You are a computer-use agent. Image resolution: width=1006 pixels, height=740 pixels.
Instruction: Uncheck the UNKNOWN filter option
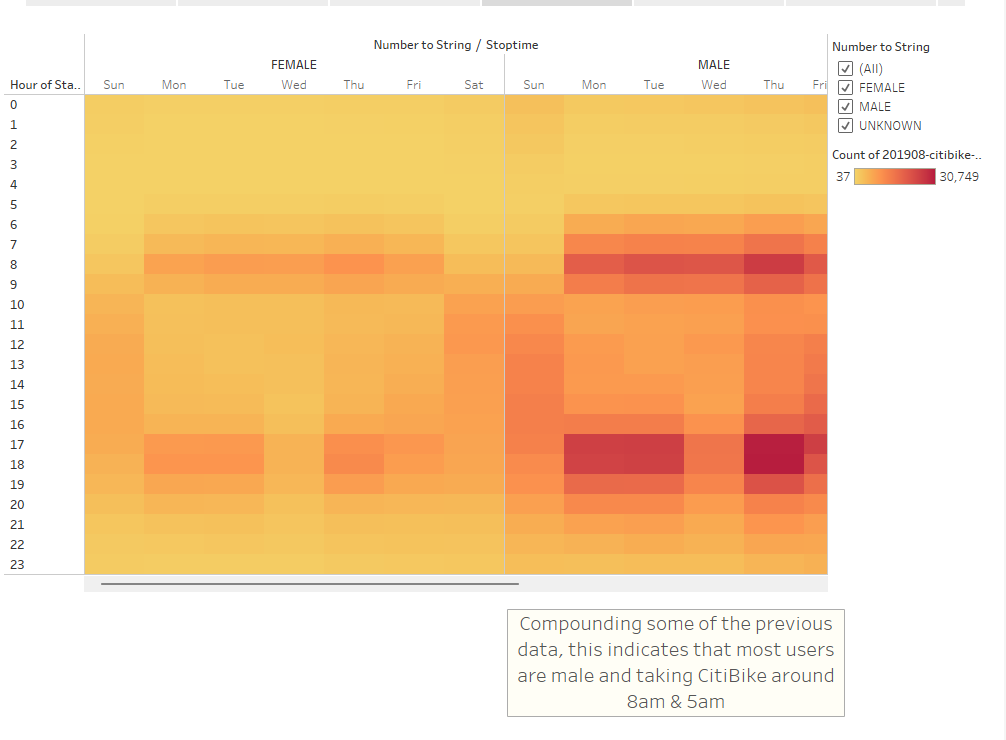(x=845, y=125)
